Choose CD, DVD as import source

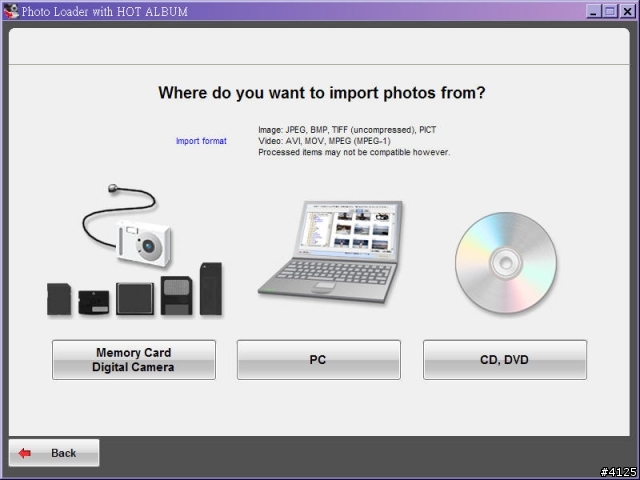point(505,360)
